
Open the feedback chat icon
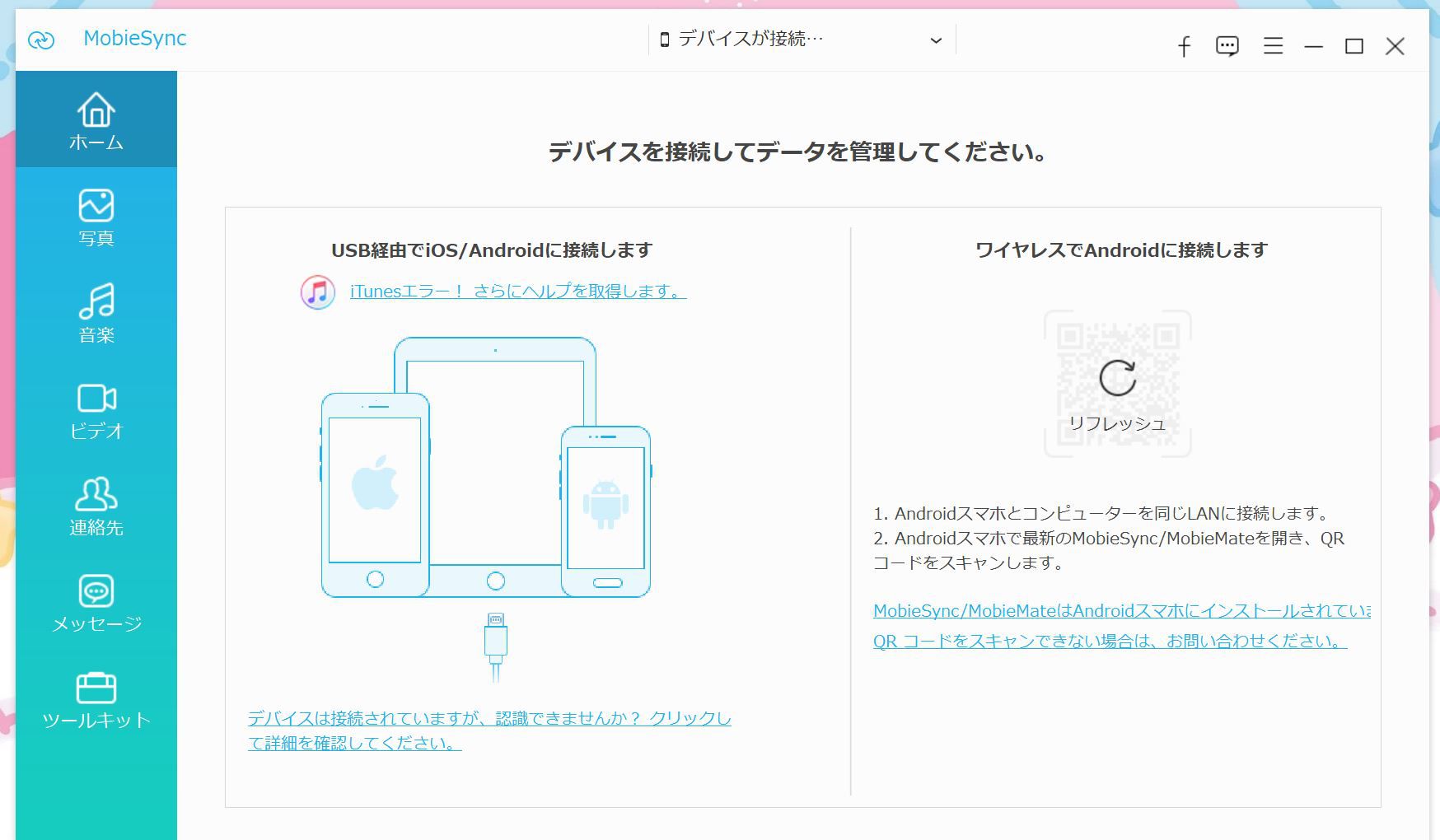tap(1227, 46)
